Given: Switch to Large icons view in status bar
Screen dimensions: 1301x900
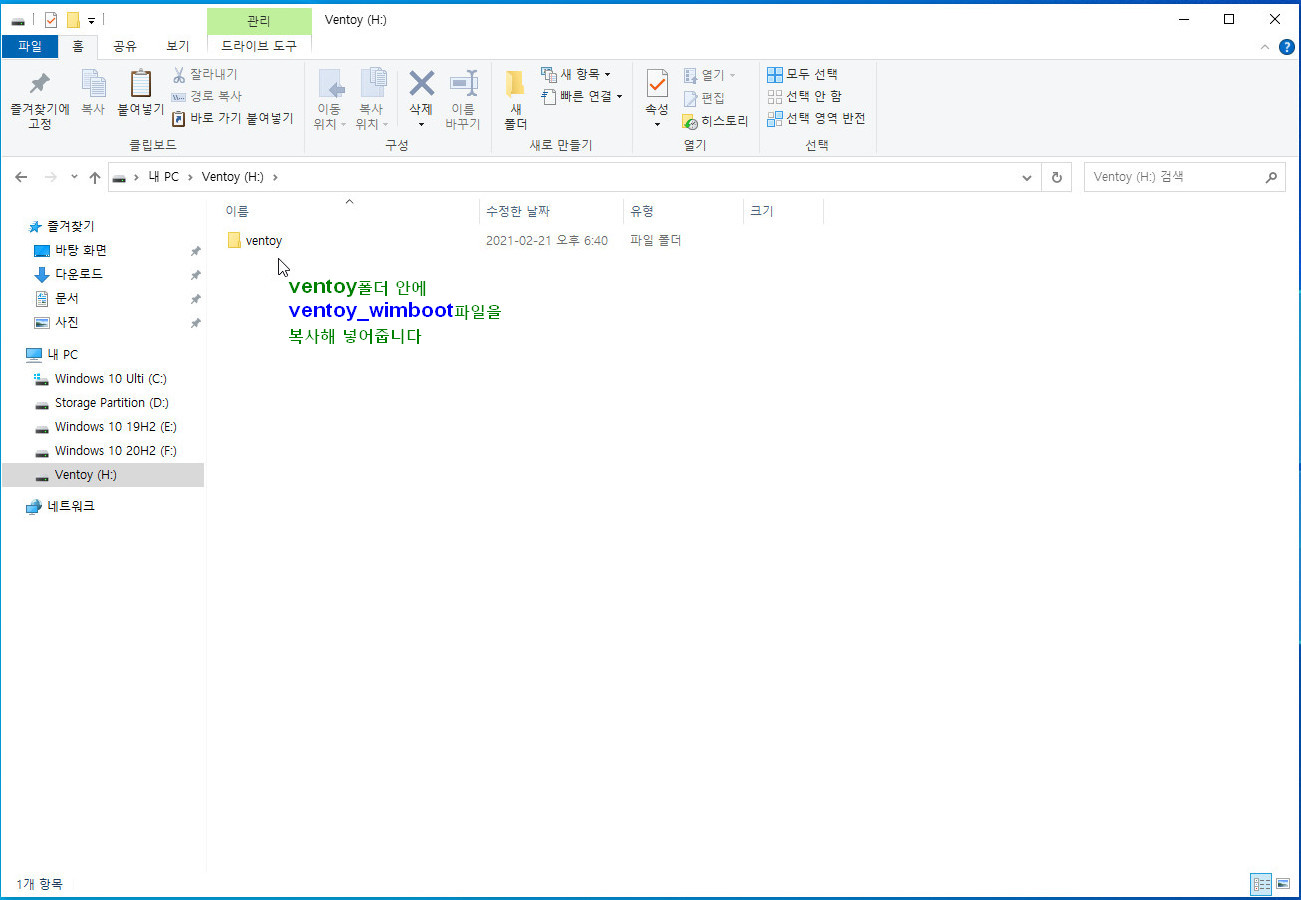Looking at the screenshot, I should [1283, 884].
